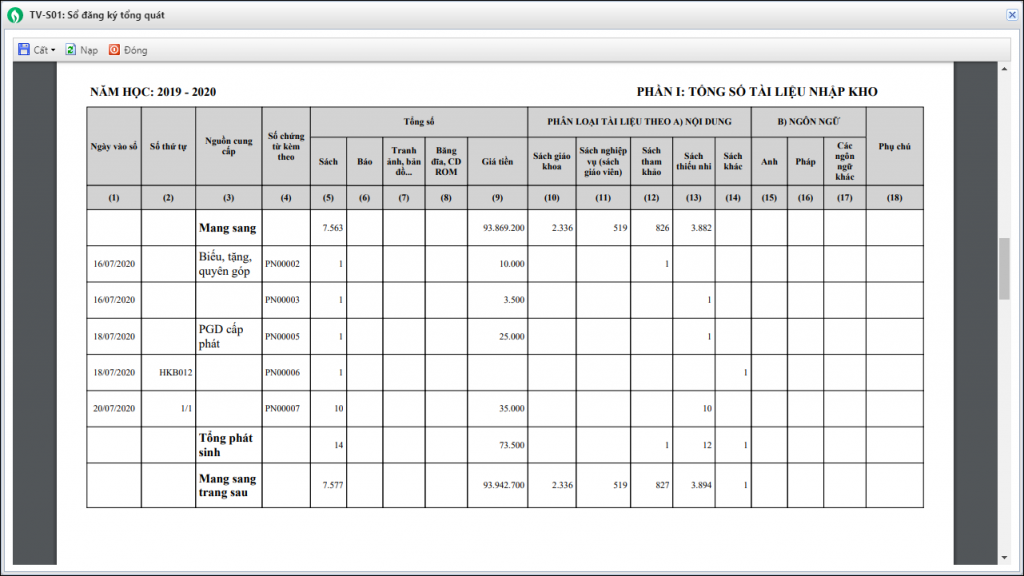Select the Đóng toolbar label
This screenshot has width=1024, height=576.
[135, 50]
